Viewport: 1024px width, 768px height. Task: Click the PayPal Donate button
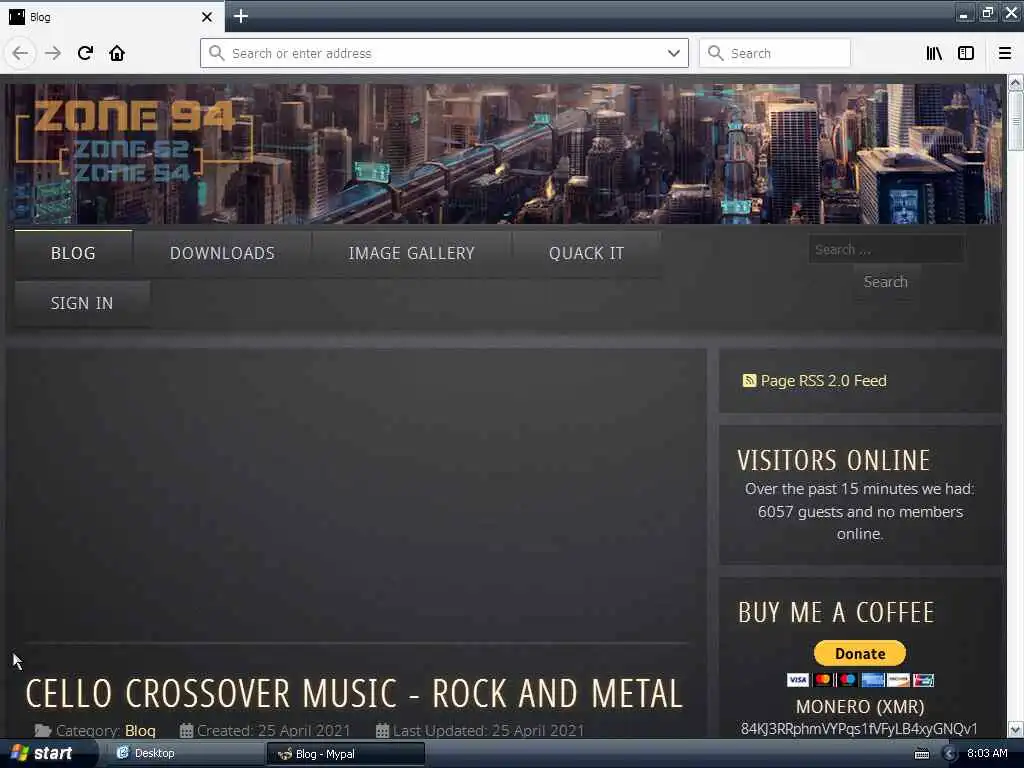(x=860, y=653)
